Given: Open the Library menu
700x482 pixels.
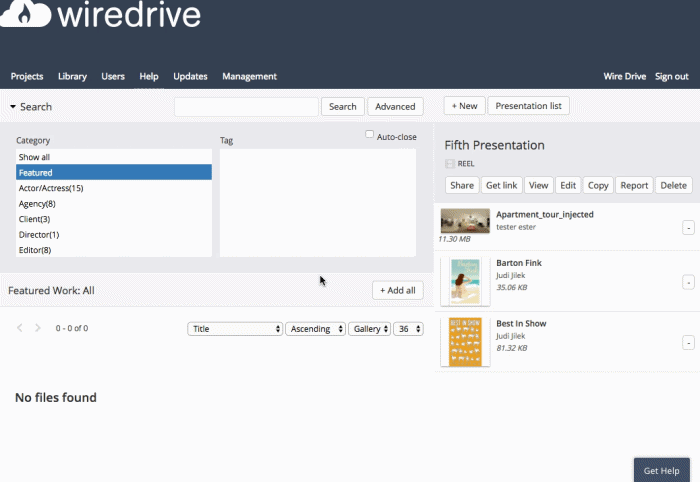Looking at the screenshot, I should point(72,76).
